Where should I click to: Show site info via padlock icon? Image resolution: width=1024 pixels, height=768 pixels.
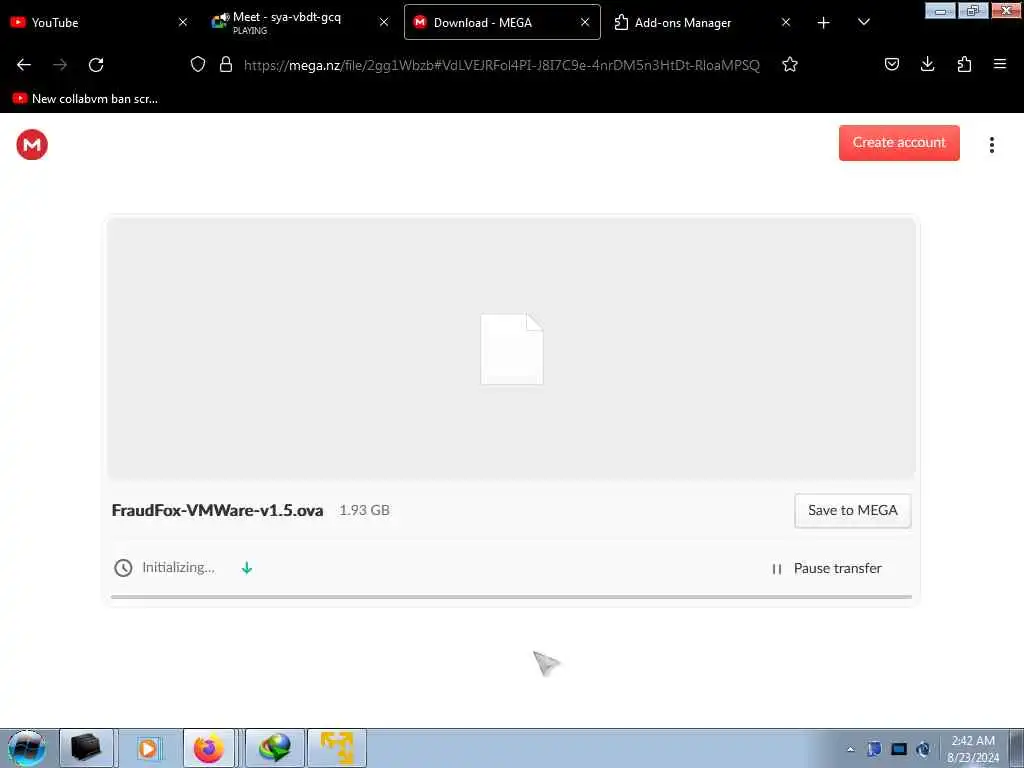[226, 64]
